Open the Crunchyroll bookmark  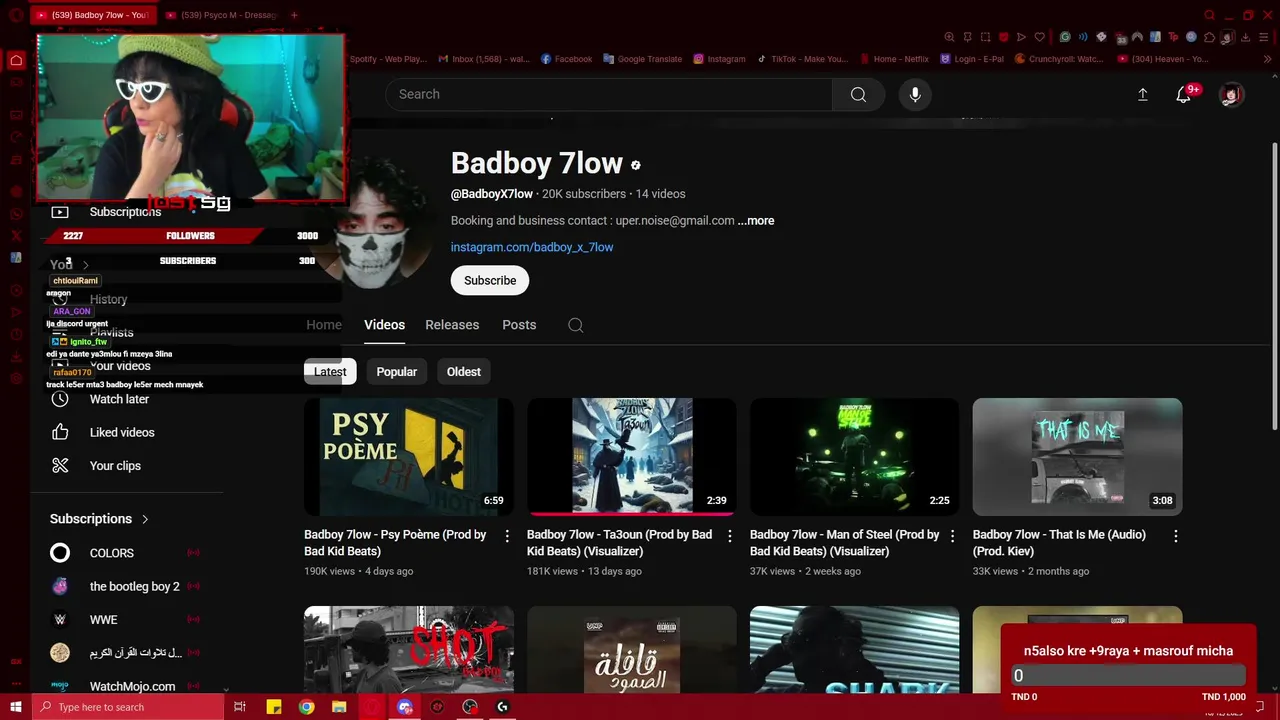click(x=1059, y=59)
